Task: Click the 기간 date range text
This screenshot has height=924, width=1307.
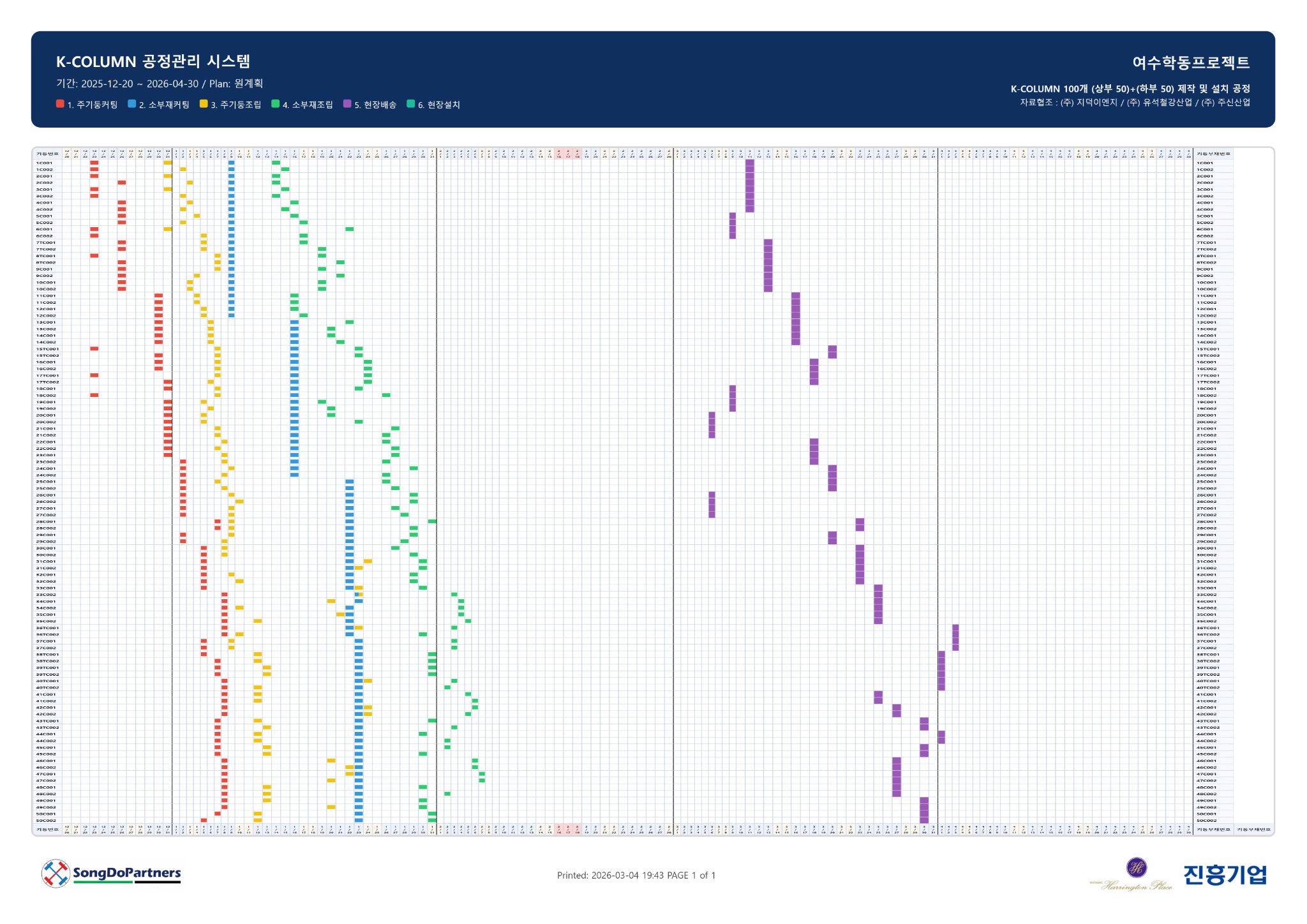Action: coord(160,84)
